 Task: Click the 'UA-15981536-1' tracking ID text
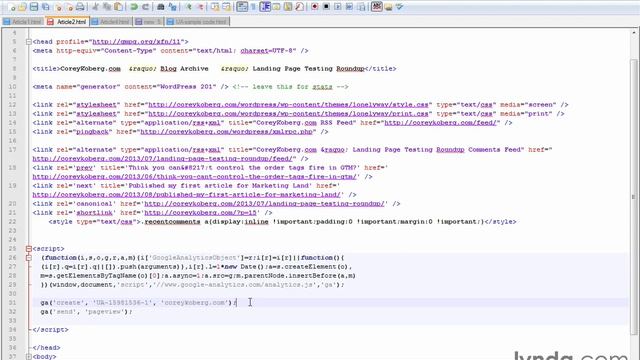[x=122, y=303]
